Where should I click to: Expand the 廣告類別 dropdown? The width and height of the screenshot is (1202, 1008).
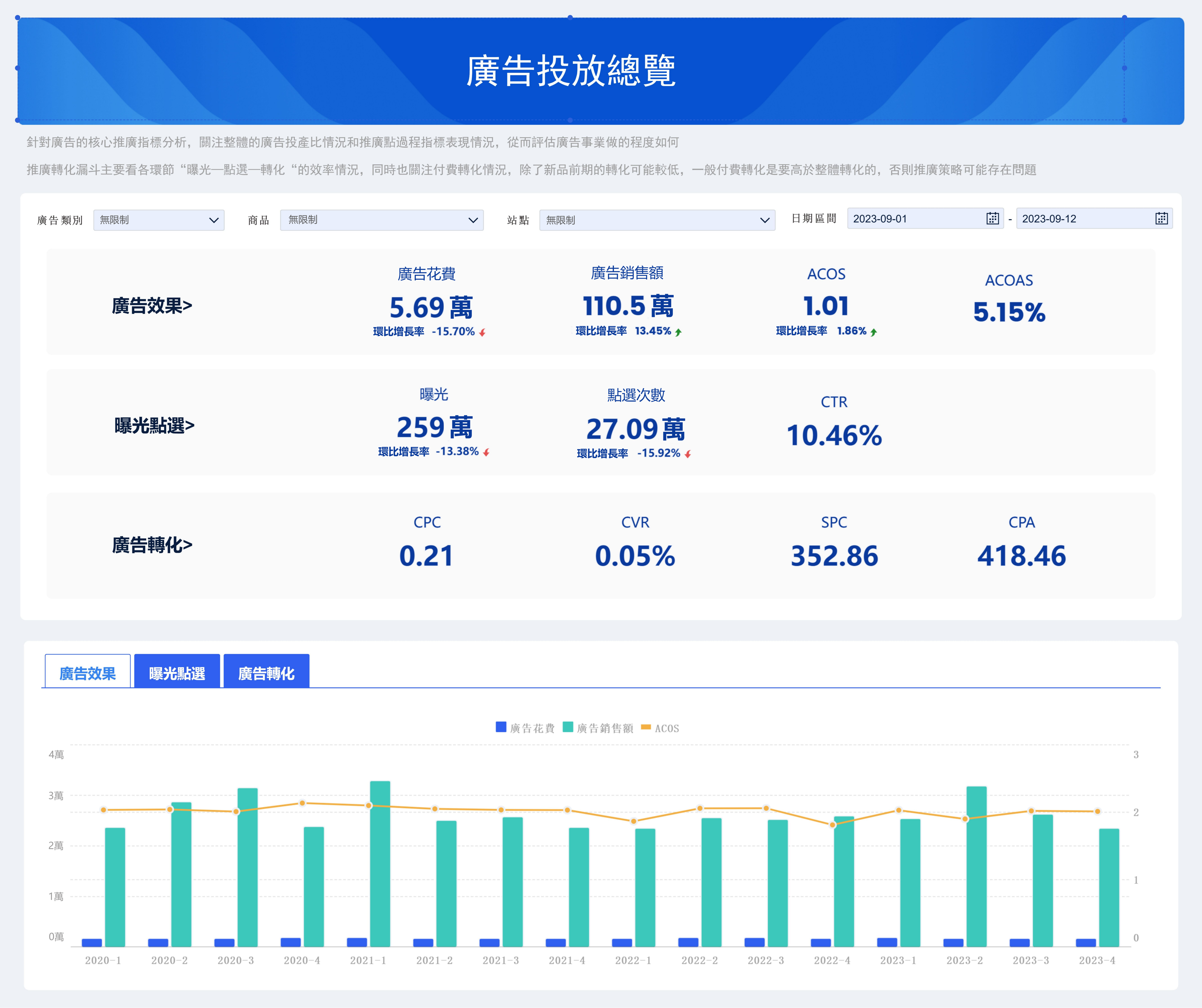pos(158,220)
